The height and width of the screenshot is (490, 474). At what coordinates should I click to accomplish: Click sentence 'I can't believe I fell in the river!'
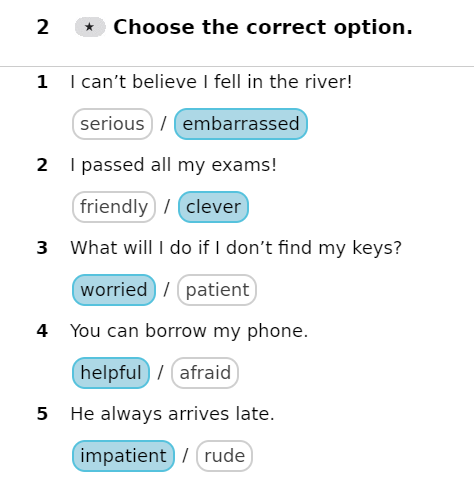click(211, 82)
